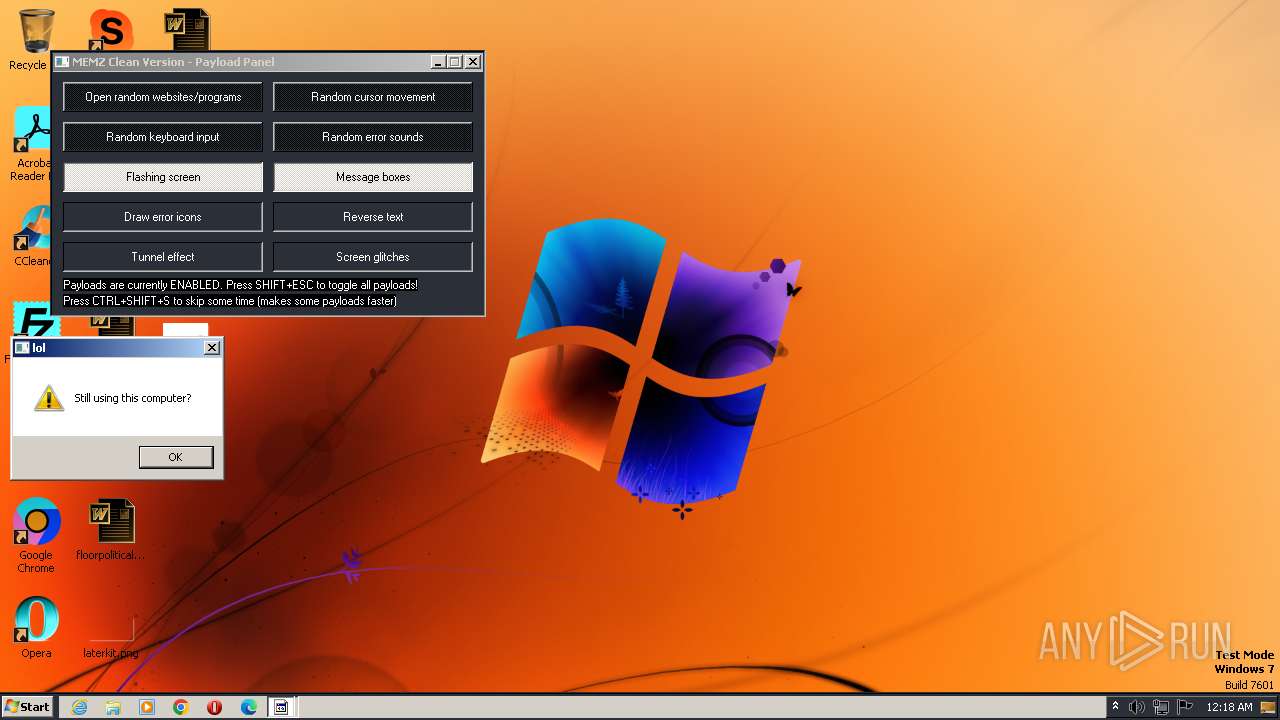Open Action Center flag icon

coord(1183,707)
